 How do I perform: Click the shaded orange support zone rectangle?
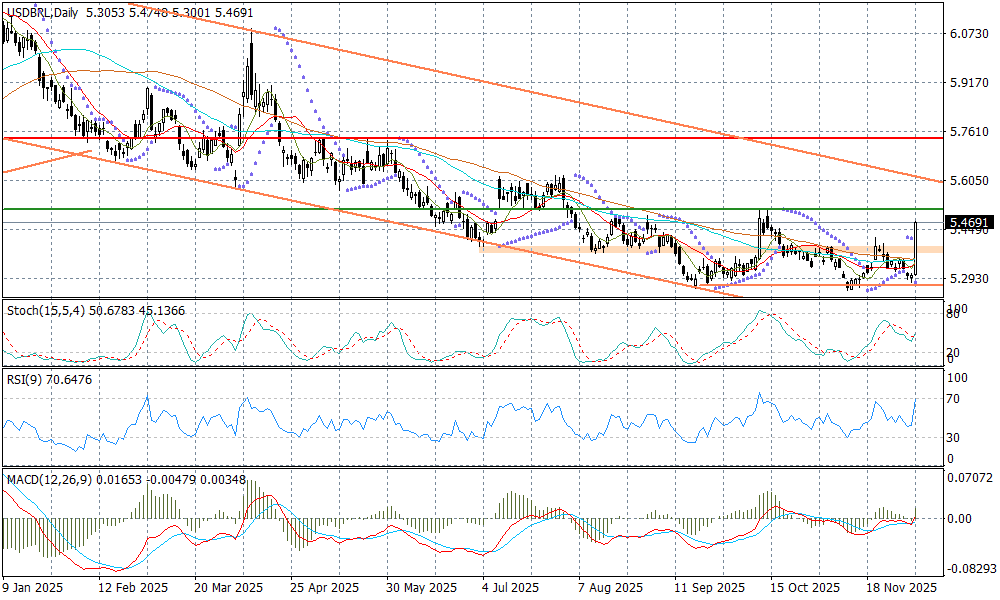pyautogui.click(x=700, y=248)
